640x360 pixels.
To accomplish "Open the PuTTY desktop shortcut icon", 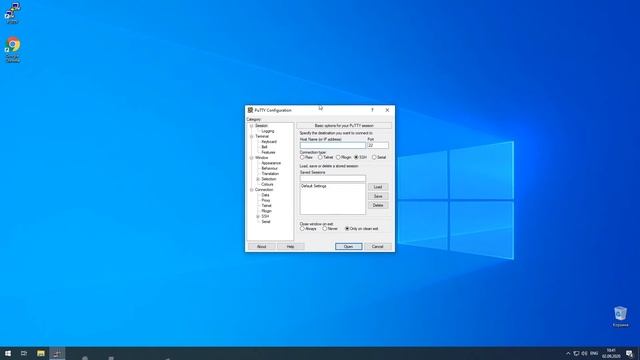I will point(12,13).
